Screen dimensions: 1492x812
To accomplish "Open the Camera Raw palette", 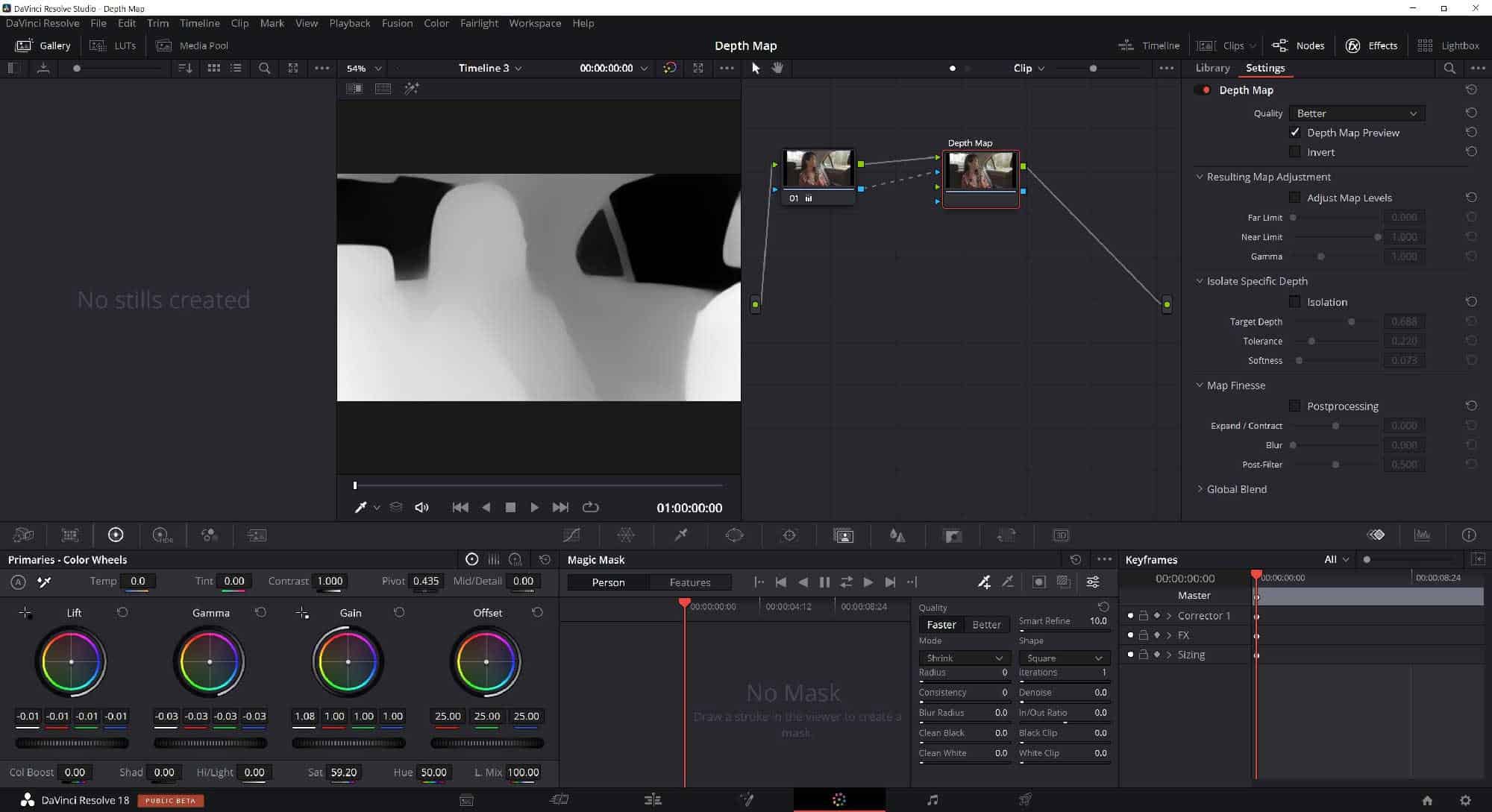I will (24, 535).
